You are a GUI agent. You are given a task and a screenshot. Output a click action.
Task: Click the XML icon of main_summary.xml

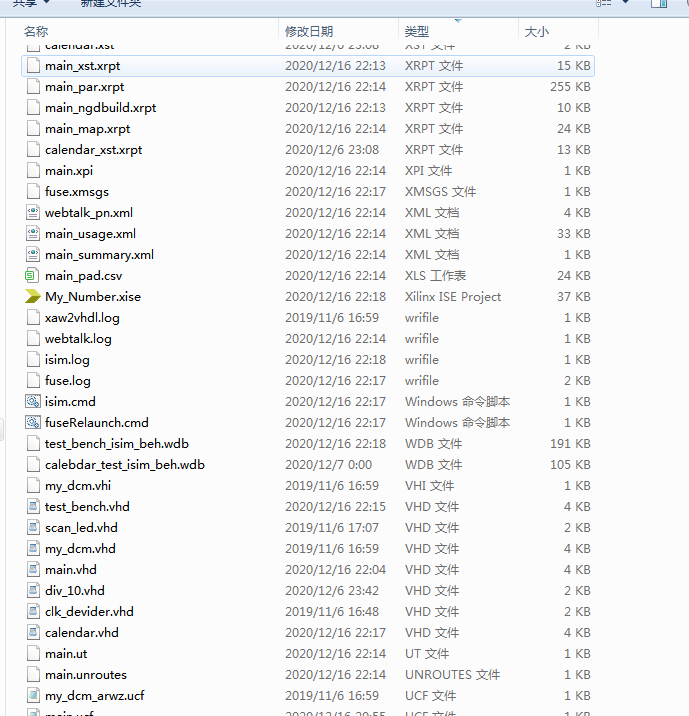tap(33, 255)
